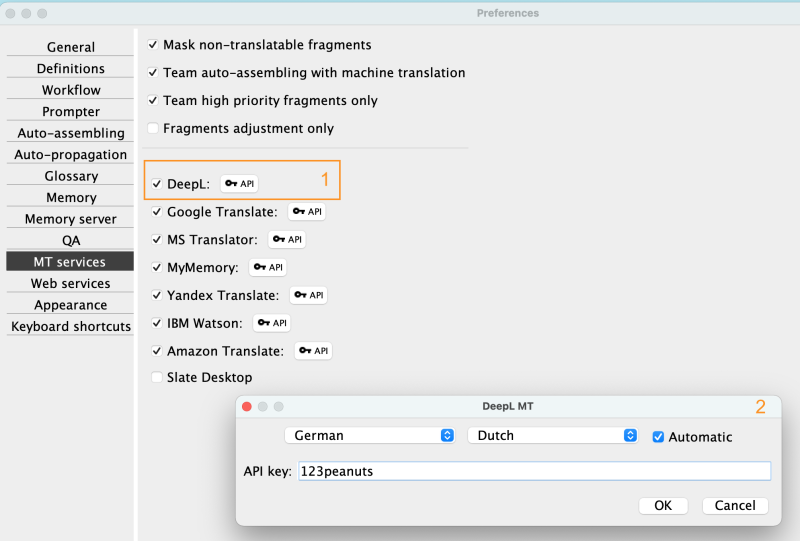Select the MT services tab
800x541 pixels.
coord(70,261)
